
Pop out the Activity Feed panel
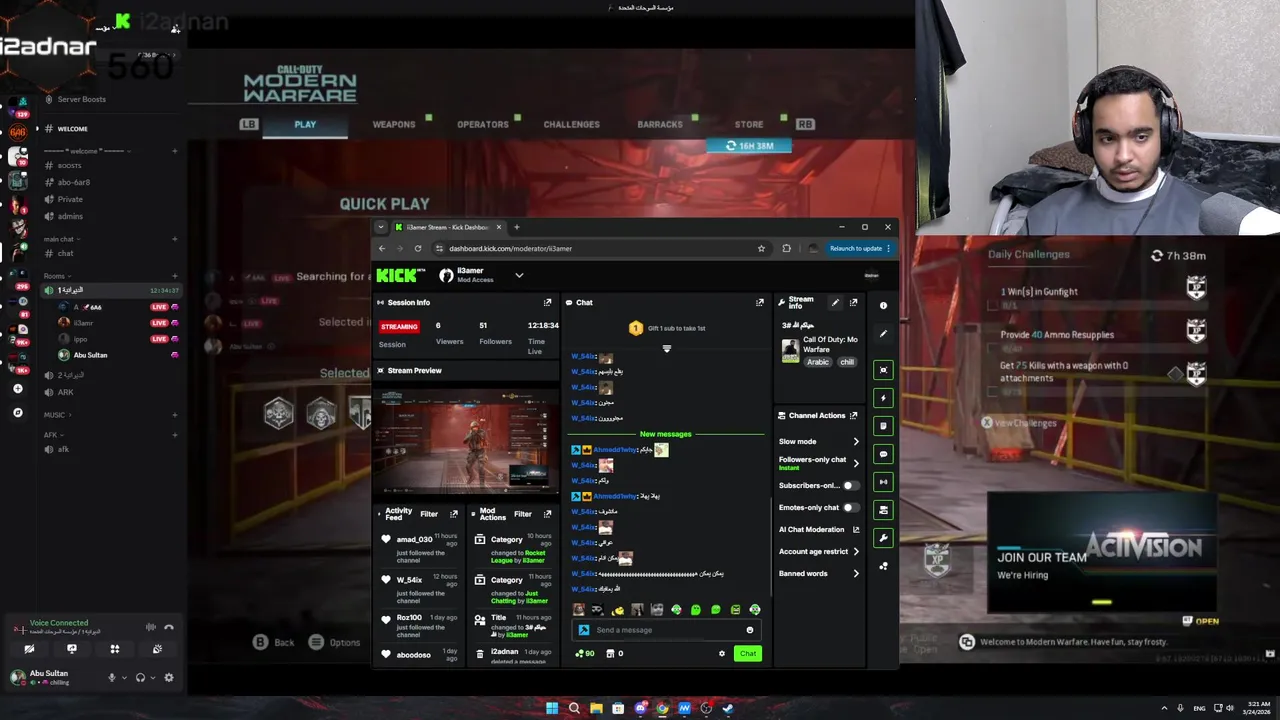pyautogui.click(x=454, y=514)
